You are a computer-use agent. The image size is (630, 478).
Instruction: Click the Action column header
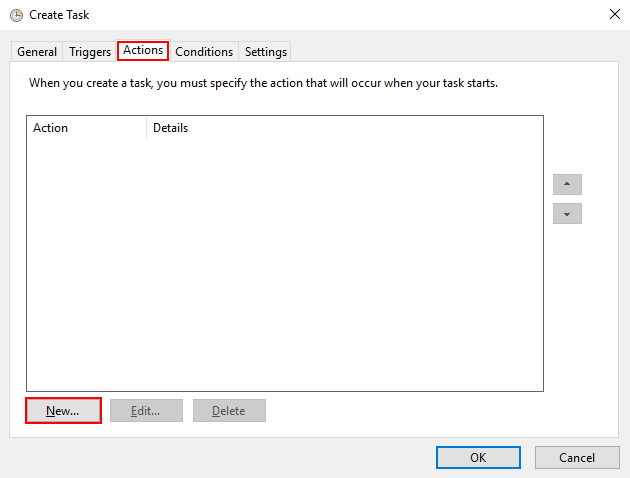[86, 128]
